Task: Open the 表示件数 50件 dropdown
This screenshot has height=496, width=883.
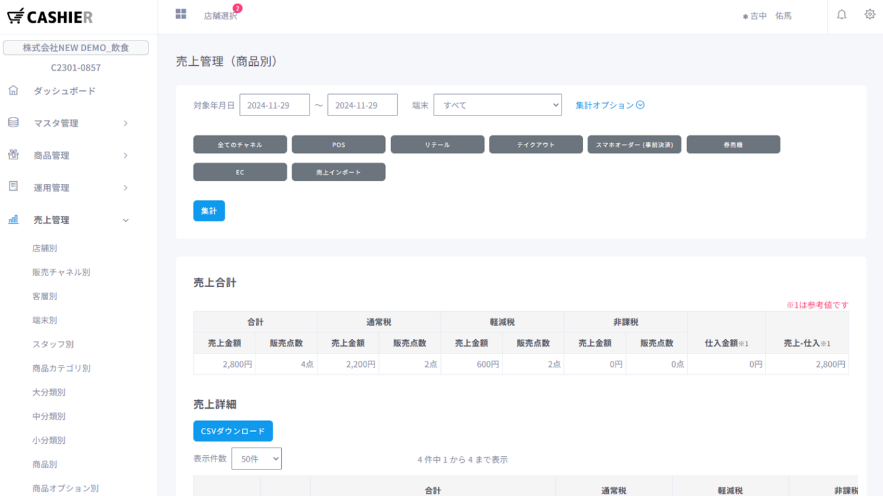Action: pyautogui.click(x=256, y=459)
